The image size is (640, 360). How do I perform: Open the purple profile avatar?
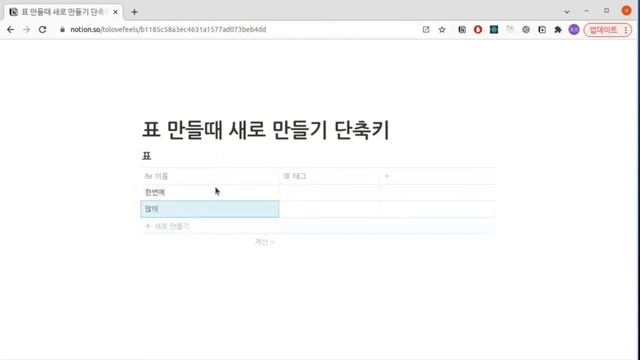(x=574, y=29)
